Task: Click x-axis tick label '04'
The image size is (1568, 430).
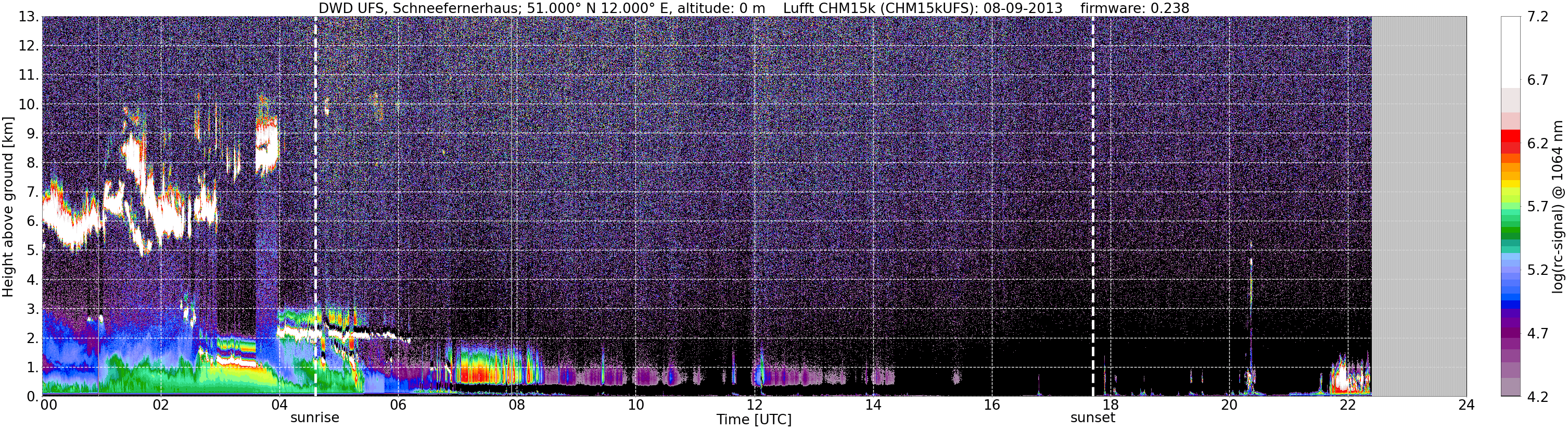Action: click(279, 405)
